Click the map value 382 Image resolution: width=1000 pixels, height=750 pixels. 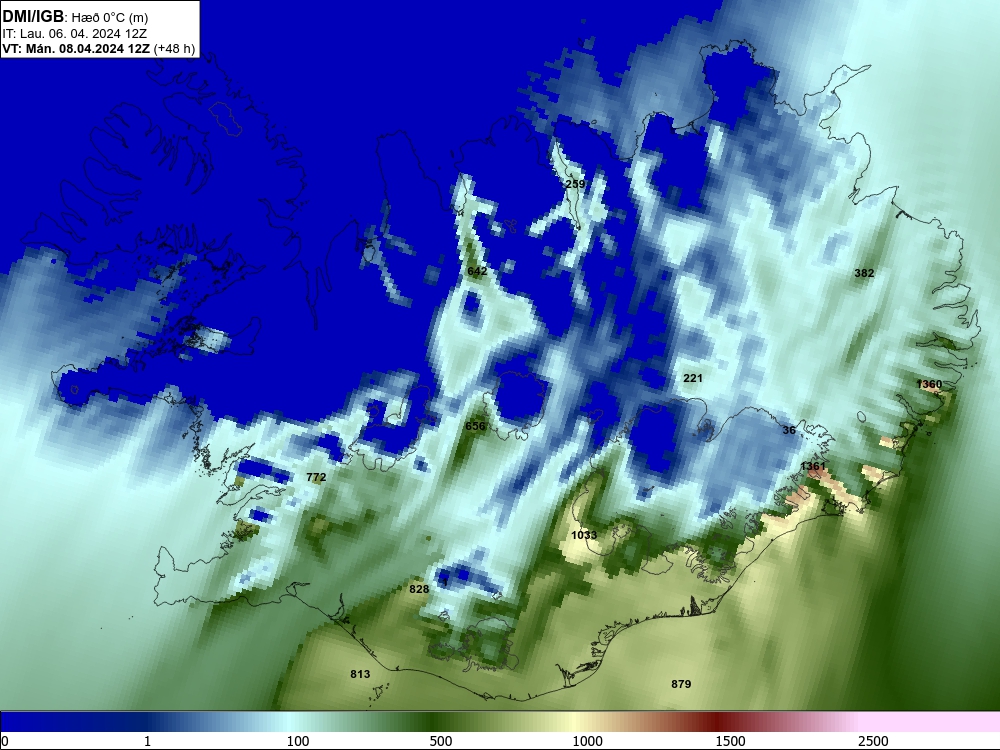click(864, 273)
